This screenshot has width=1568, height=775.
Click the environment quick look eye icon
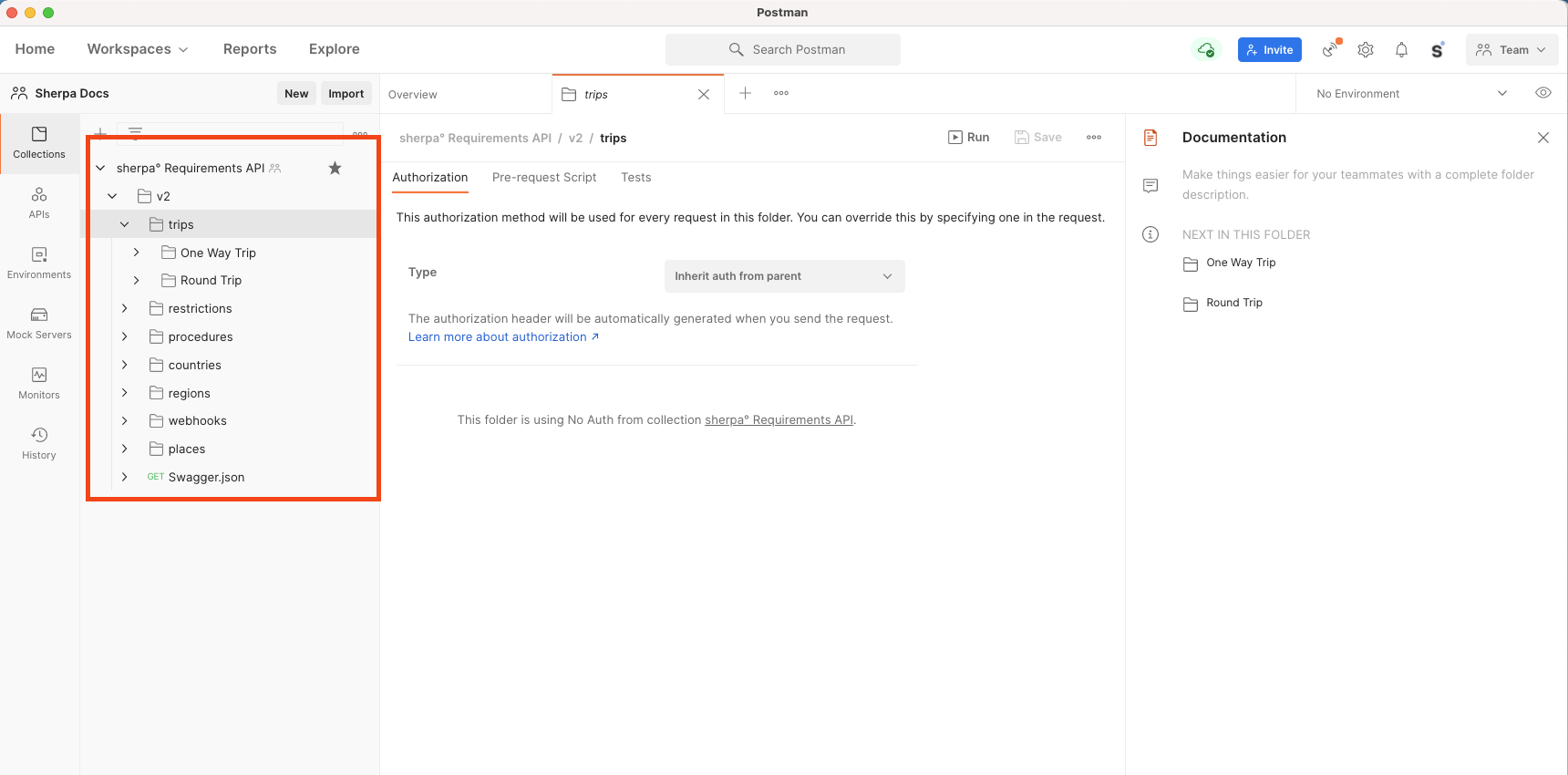point(1543,93)
